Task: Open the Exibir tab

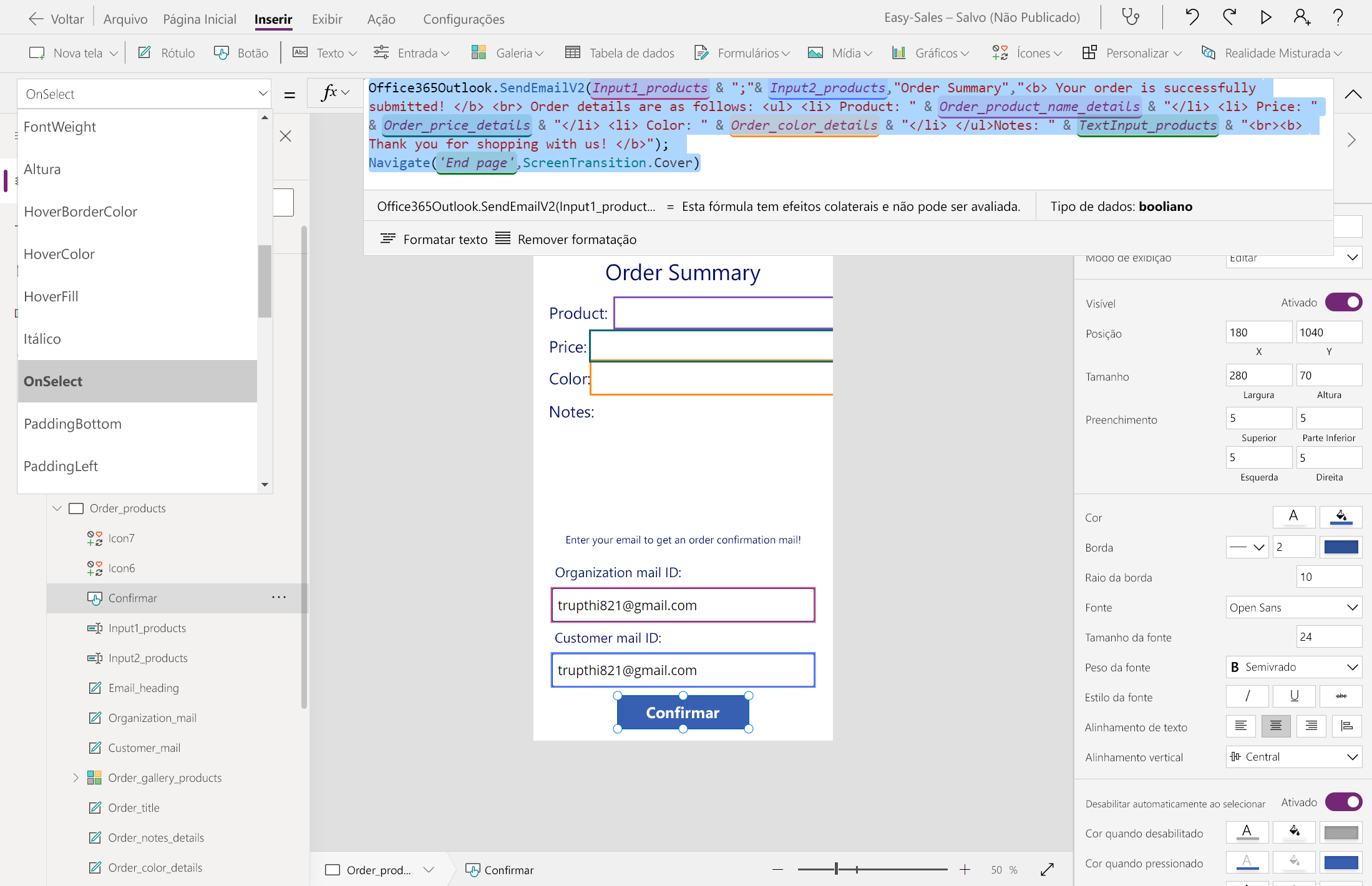Action: (x=327, y=19)
